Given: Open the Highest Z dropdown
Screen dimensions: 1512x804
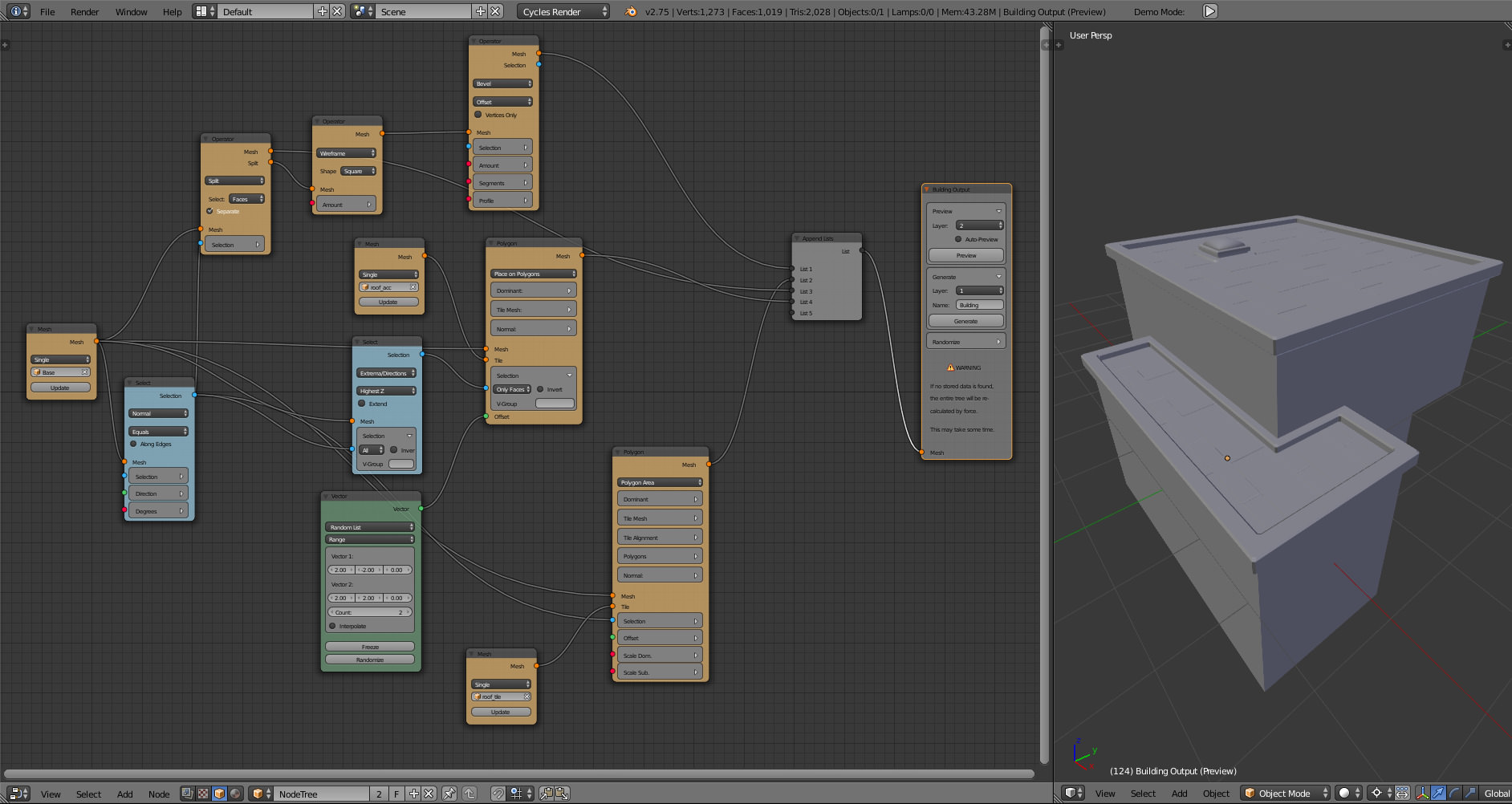Looking at the screenshot, I should [387, 391].
